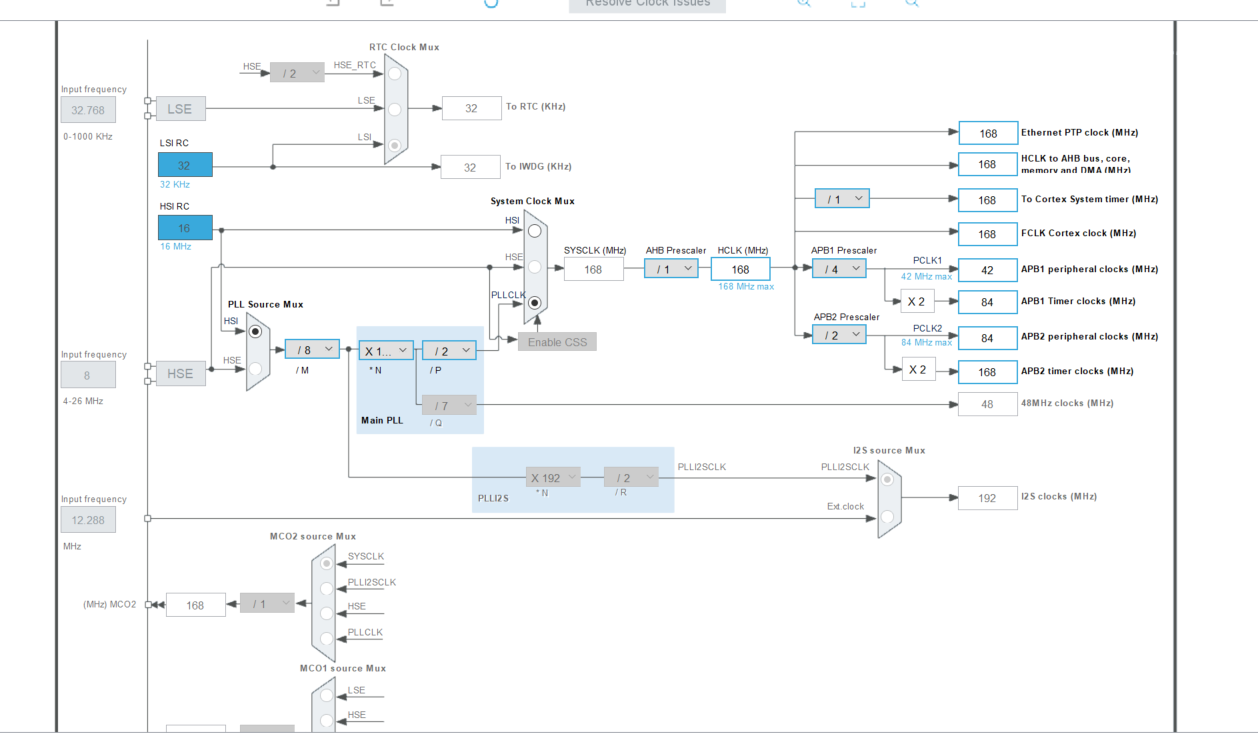
Task: Choose HSI in PLL Source Mux
Action: coord(256,331)
